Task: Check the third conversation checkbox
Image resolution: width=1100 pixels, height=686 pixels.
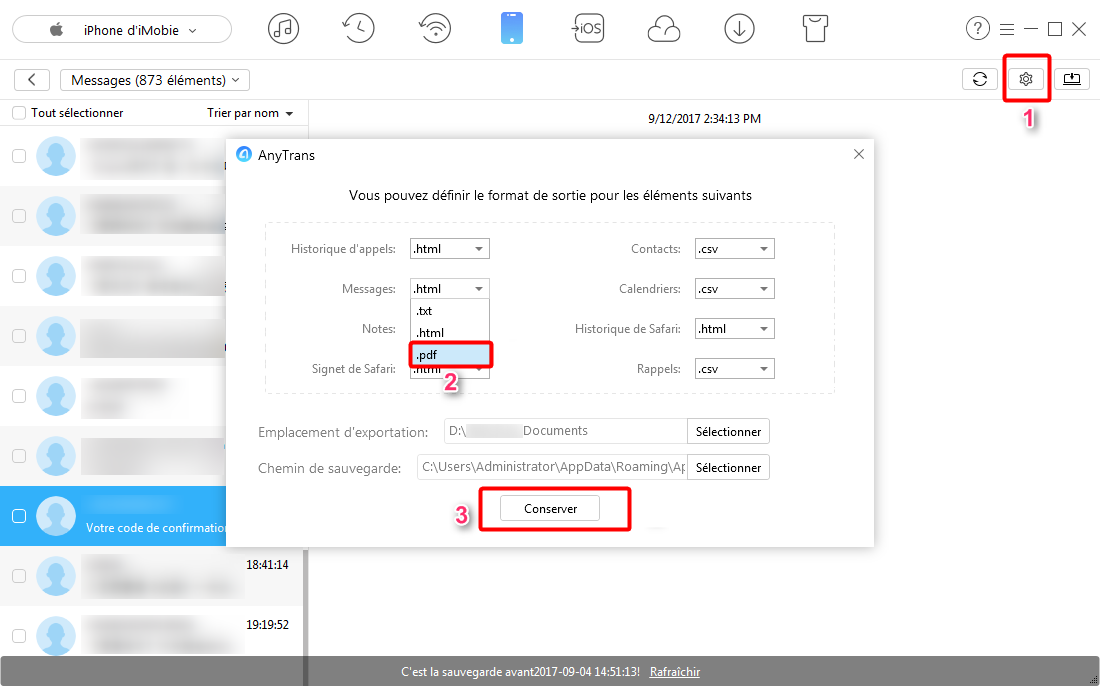Action: (x=19, y=276)
